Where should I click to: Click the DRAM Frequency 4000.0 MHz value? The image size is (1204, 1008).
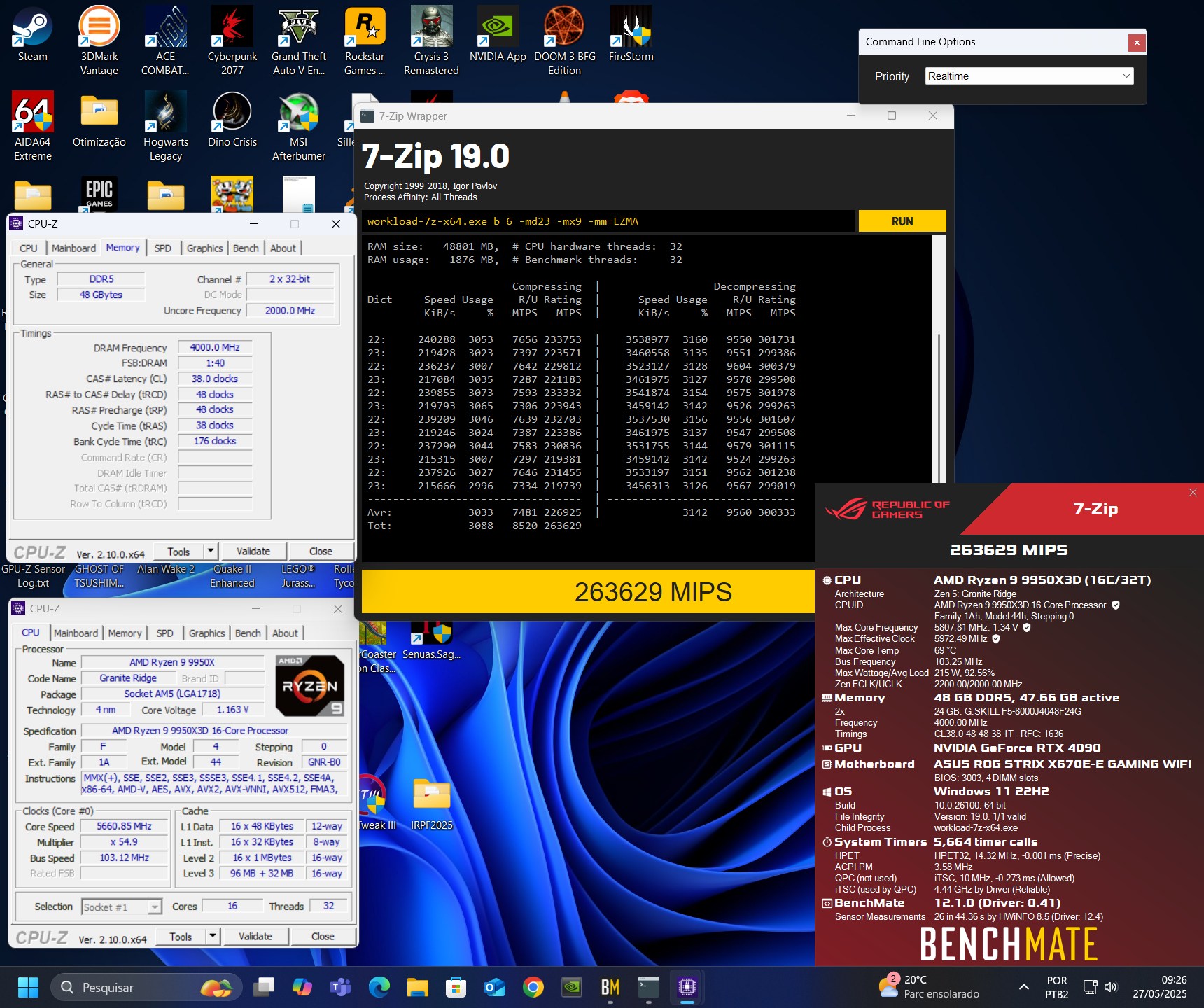coord(215,347)
